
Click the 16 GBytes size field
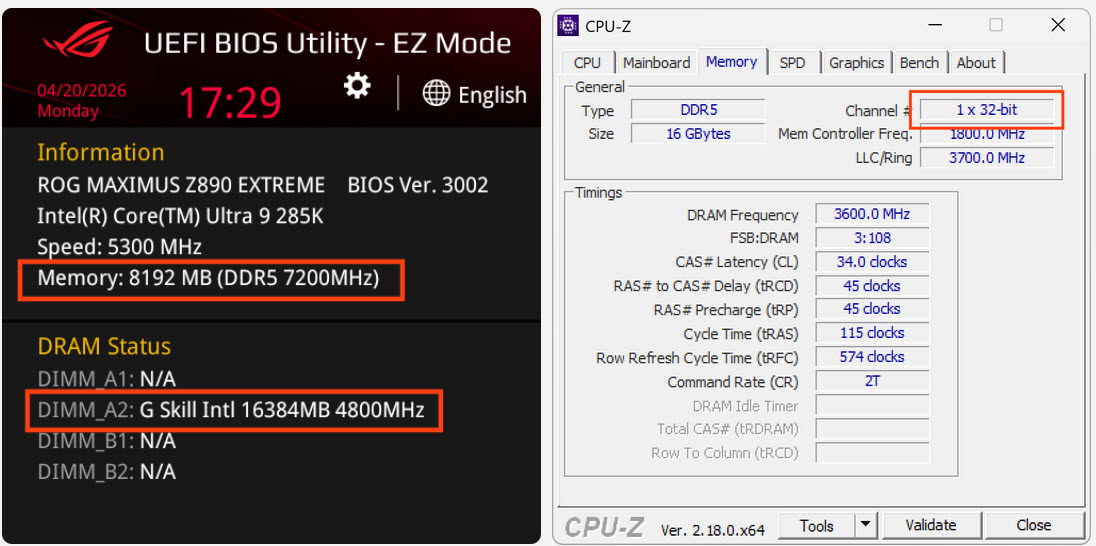(698, 134)
